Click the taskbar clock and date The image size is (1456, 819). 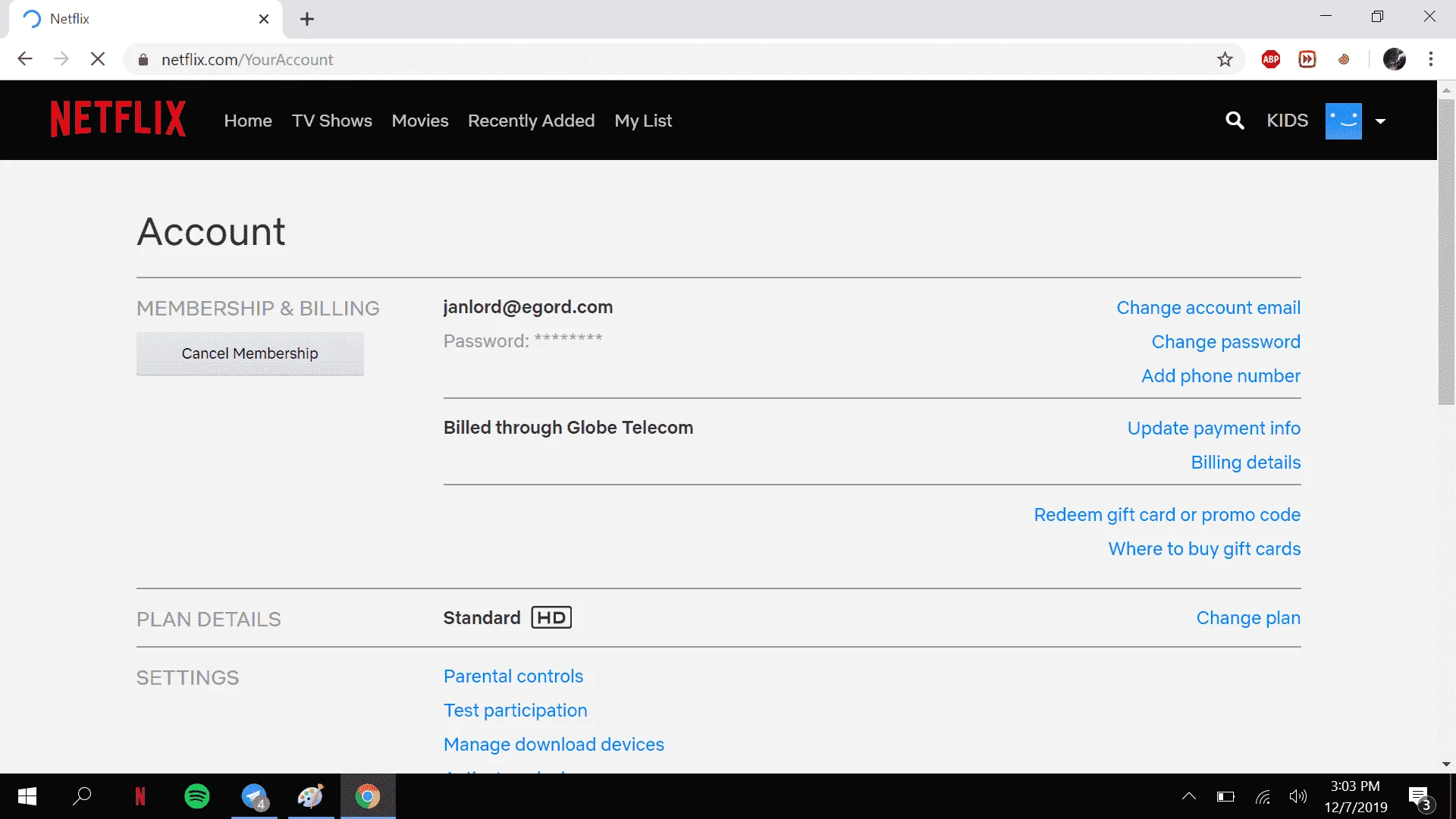pos(1356,796)
